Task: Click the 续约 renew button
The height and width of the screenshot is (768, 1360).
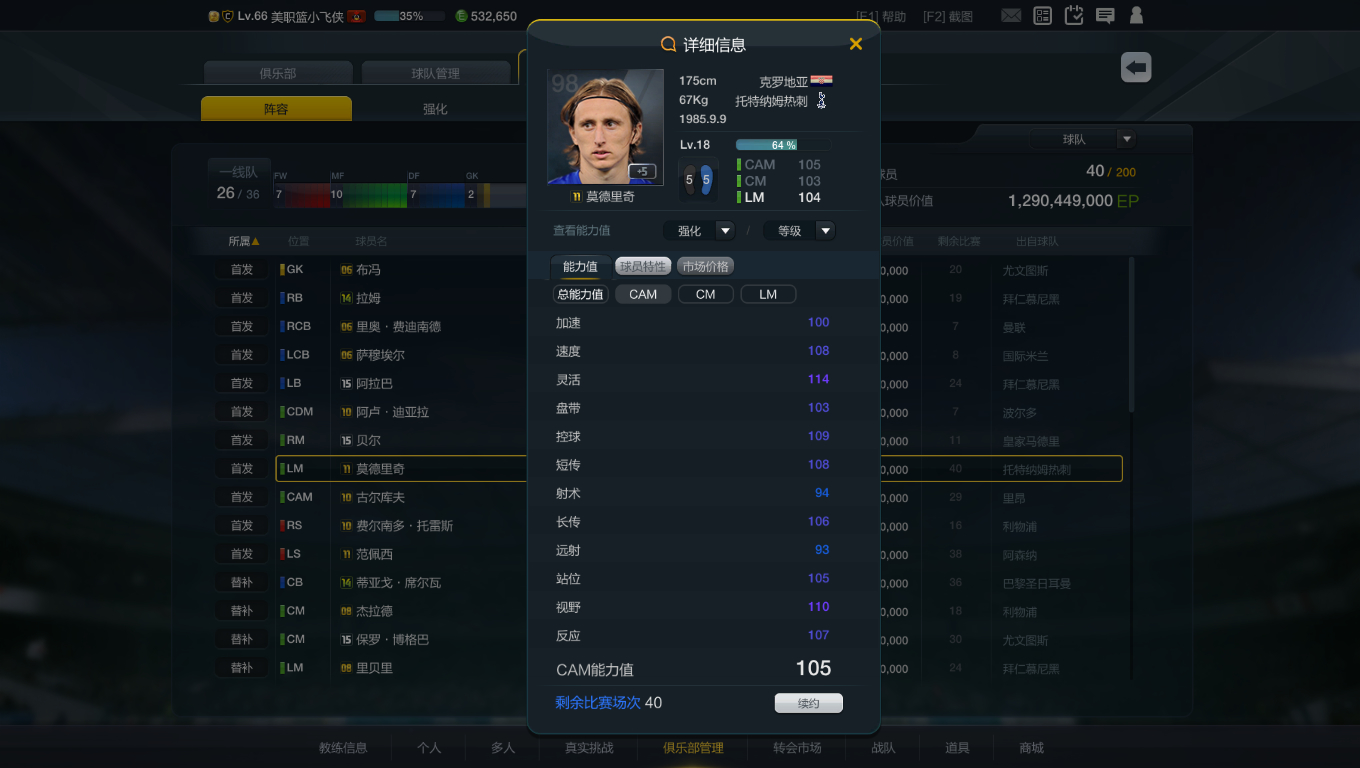Action: click(808, 703)
